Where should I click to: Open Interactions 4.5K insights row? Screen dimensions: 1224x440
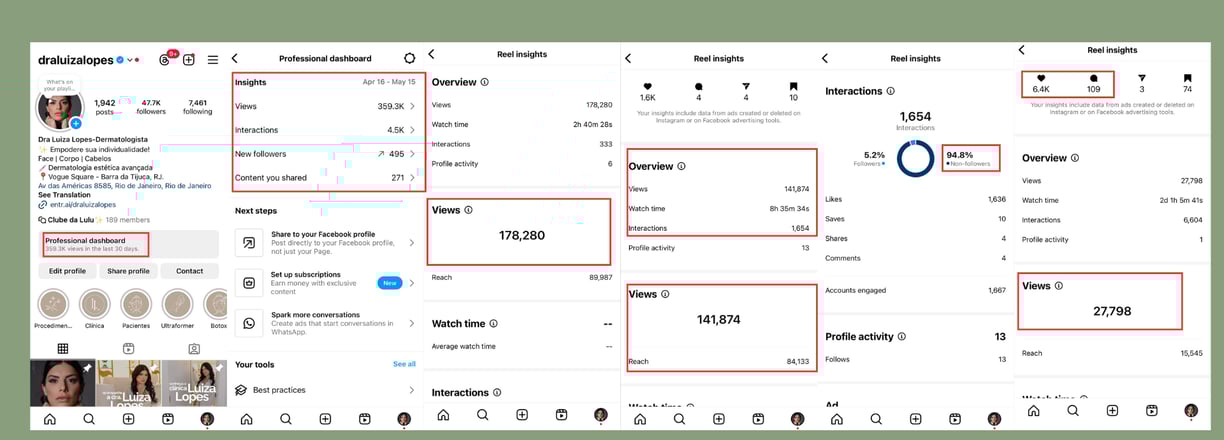[x=326, y=130]
